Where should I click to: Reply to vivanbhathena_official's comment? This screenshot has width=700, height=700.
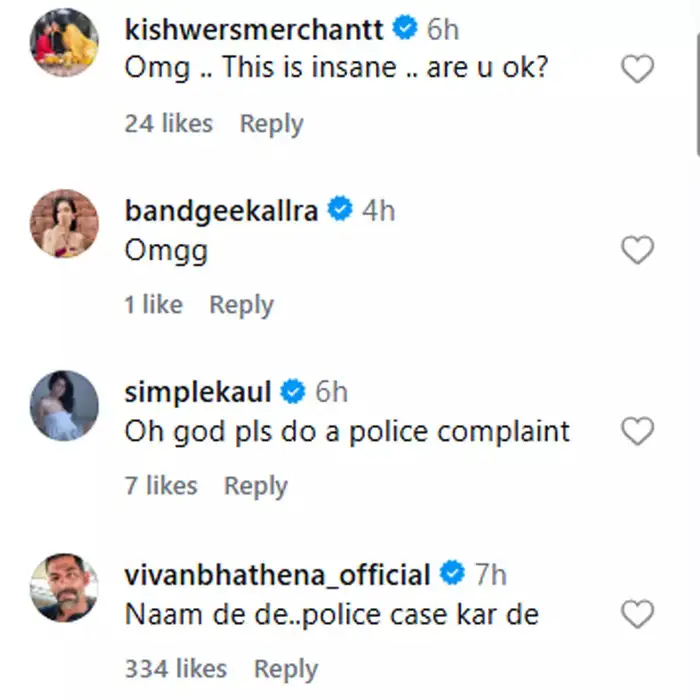285,669
